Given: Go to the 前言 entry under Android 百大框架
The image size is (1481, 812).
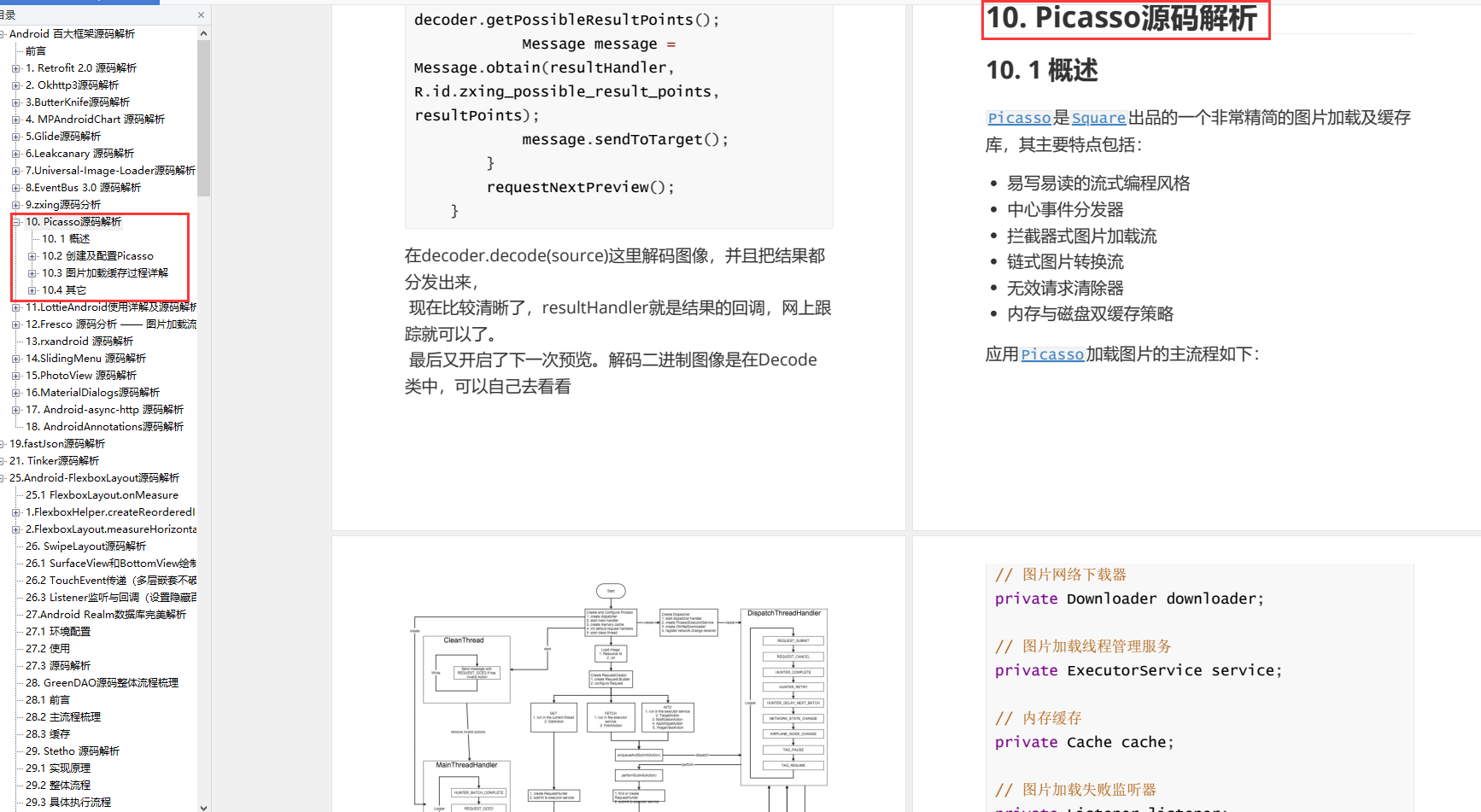Looking at the screenshot, I should point(36,51).
